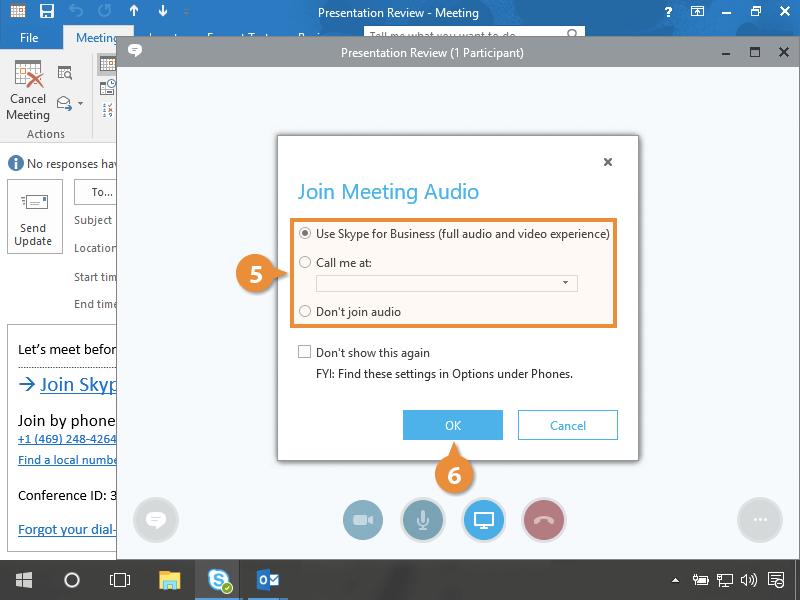This screenshot has width=800, height=600.
Task: Click OK to join meeting audio
Action: [x=453, y=425]
